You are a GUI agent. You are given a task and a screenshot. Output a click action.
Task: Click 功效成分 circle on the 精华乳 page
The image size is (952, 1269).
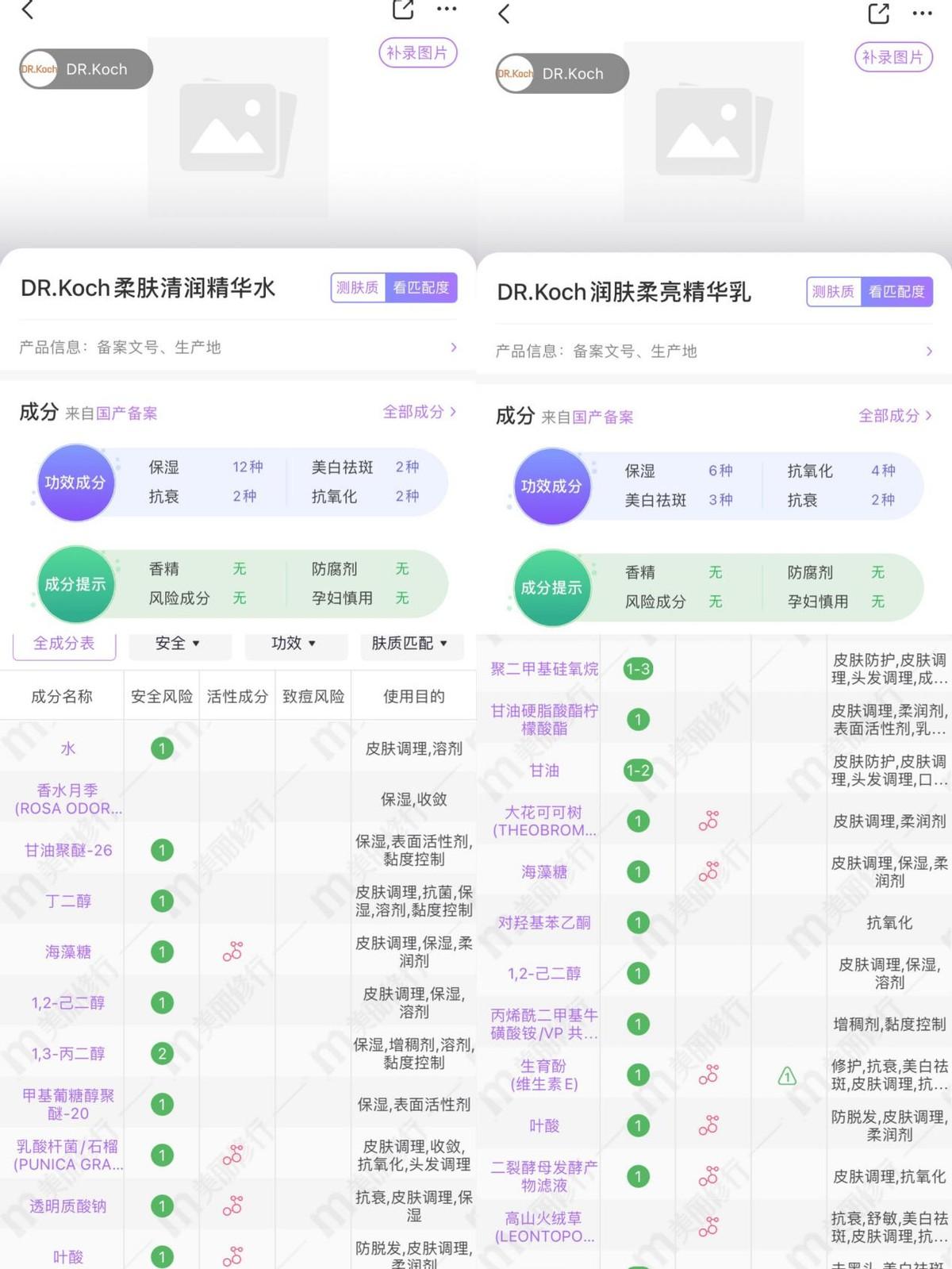pyautogui.click(x=551, y=486)
